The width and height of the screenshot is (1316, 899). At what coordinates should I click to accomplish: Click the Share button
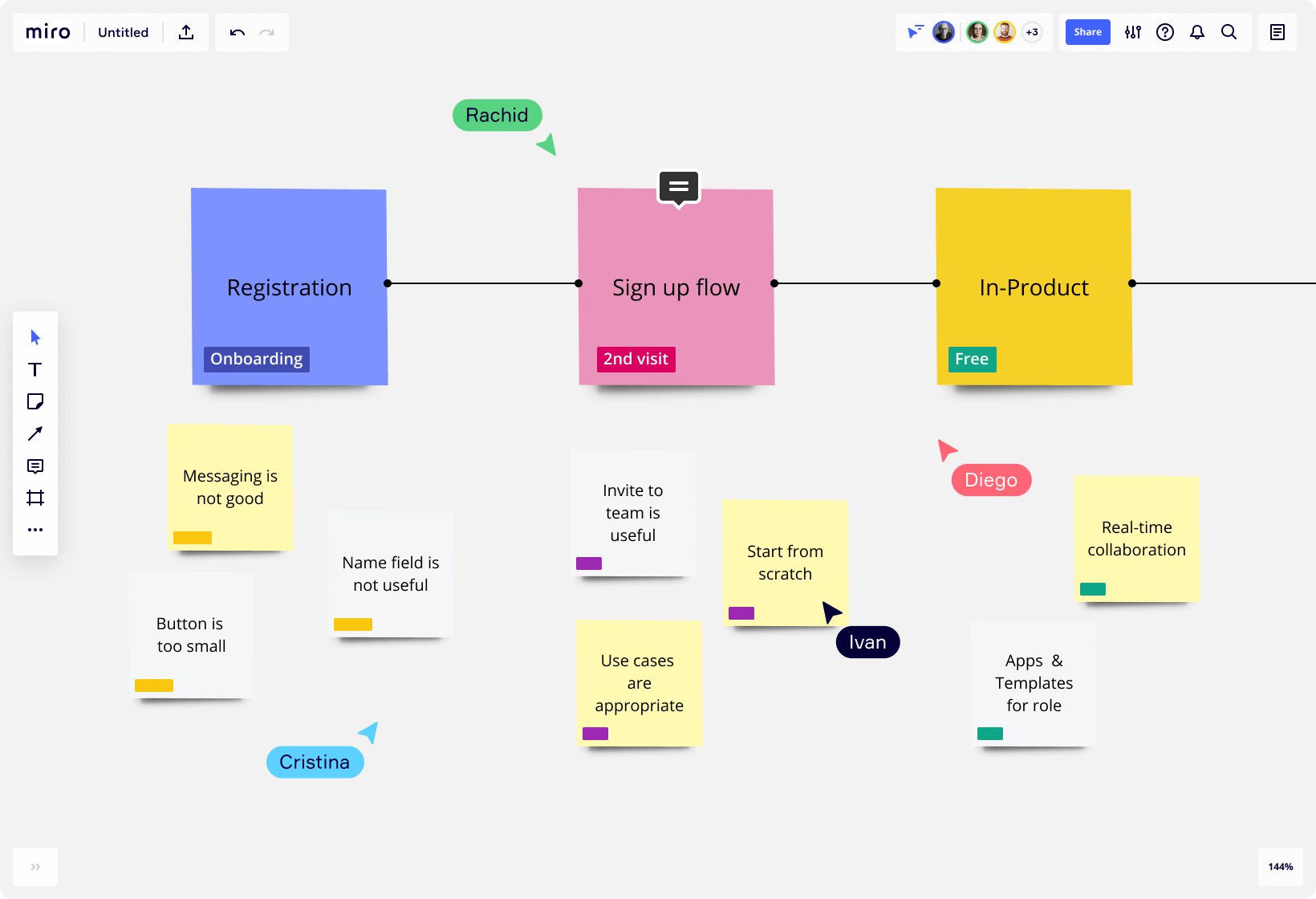1087,32
